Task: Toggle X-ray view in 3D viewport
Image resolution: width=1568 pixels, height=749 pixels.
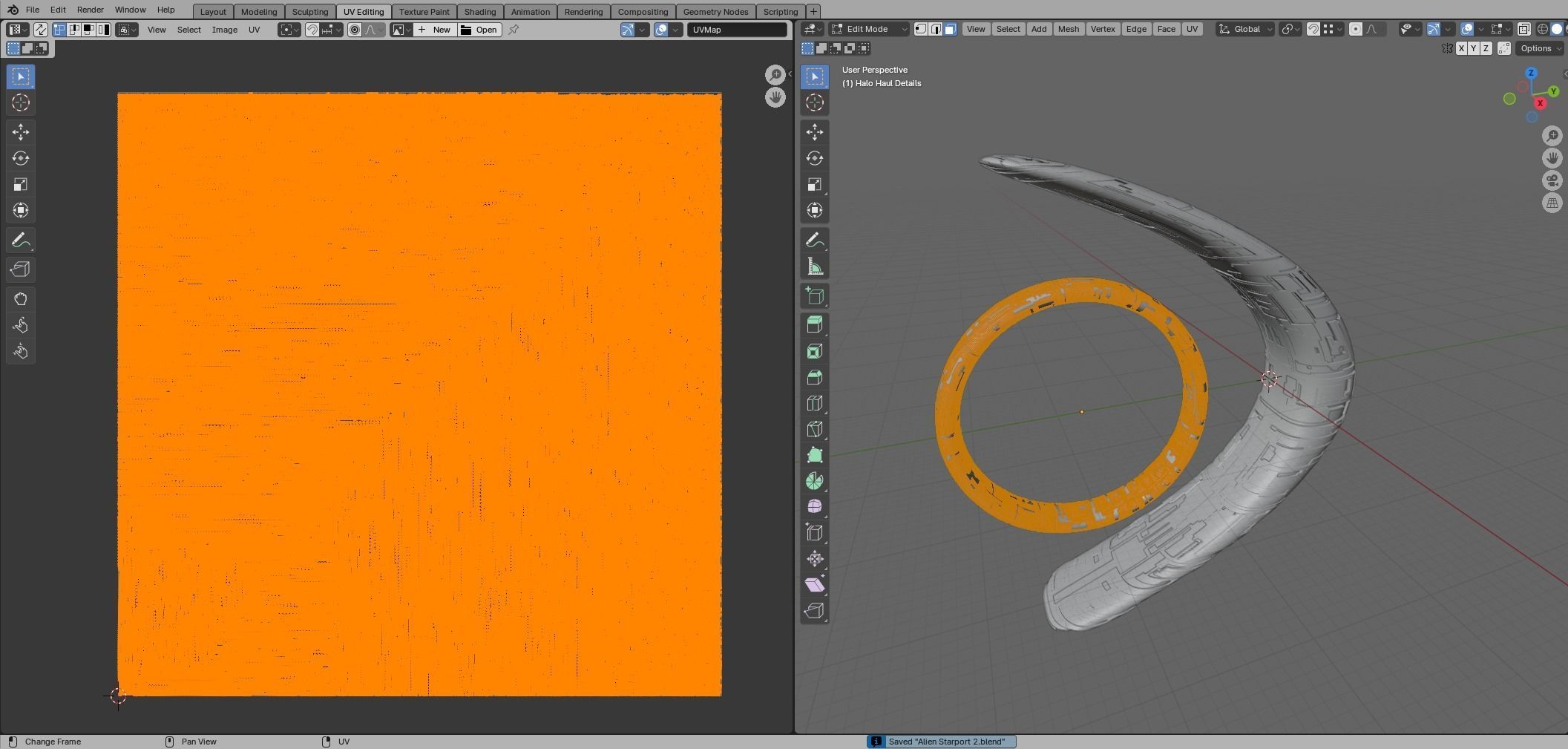Action: click(x=1524, y=29)
